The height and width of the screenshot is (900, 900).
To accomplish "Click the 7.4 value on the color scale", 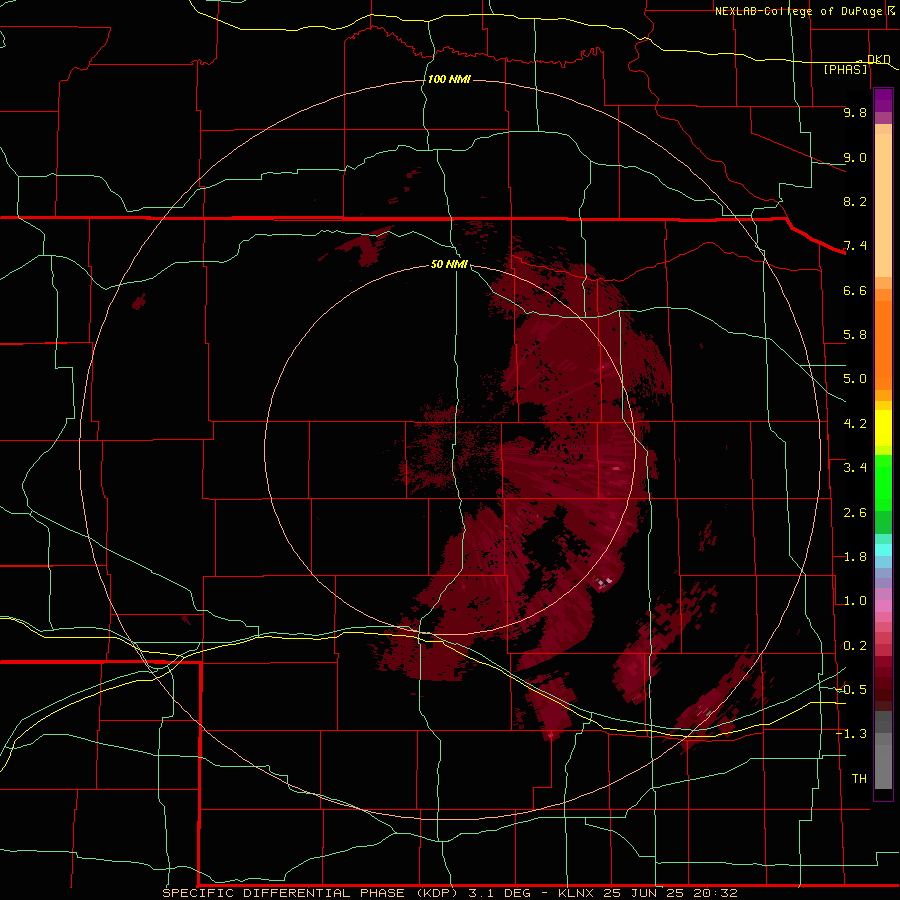I will click(855, 246).
